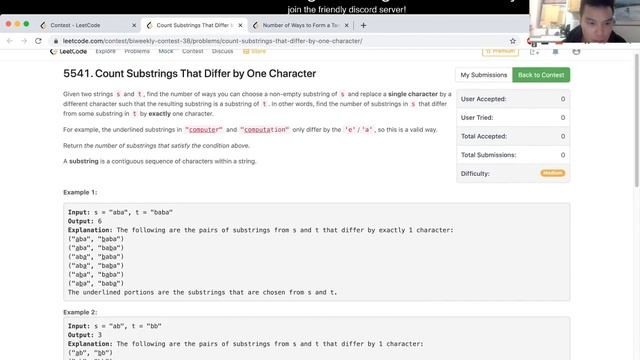
Task: Go forward with the browser forward arrow
Action: pos(24,41)
